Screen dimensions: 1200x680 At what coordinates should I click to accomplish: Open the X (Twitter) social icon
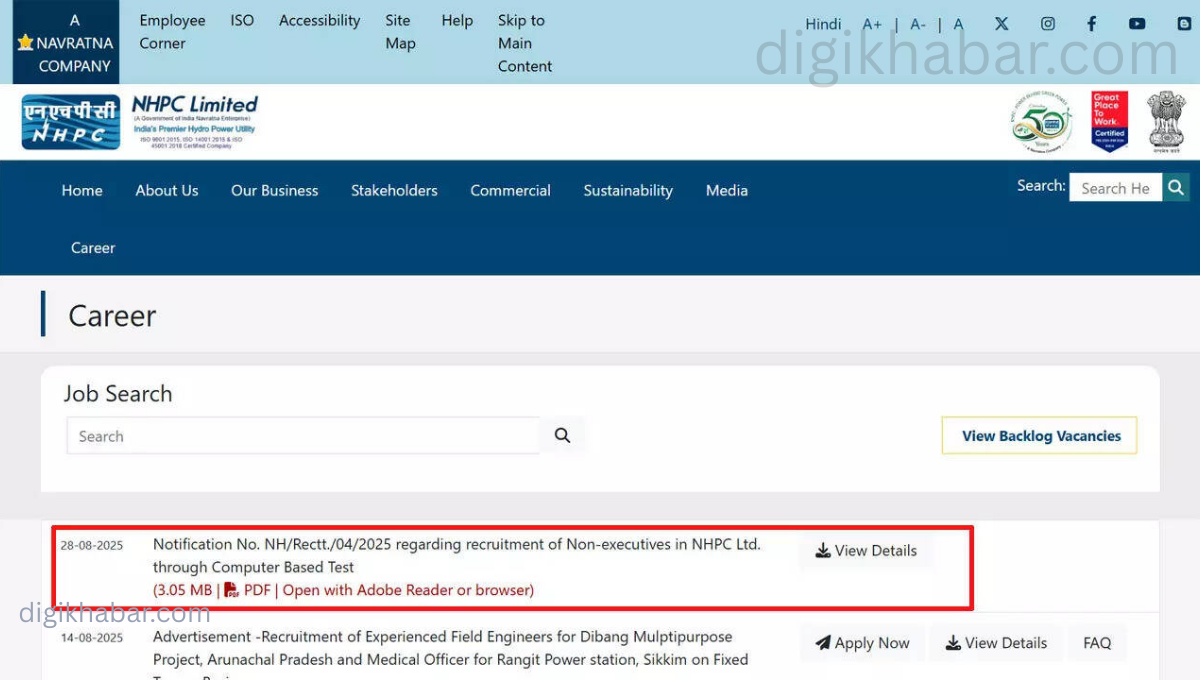[1002, 24]
